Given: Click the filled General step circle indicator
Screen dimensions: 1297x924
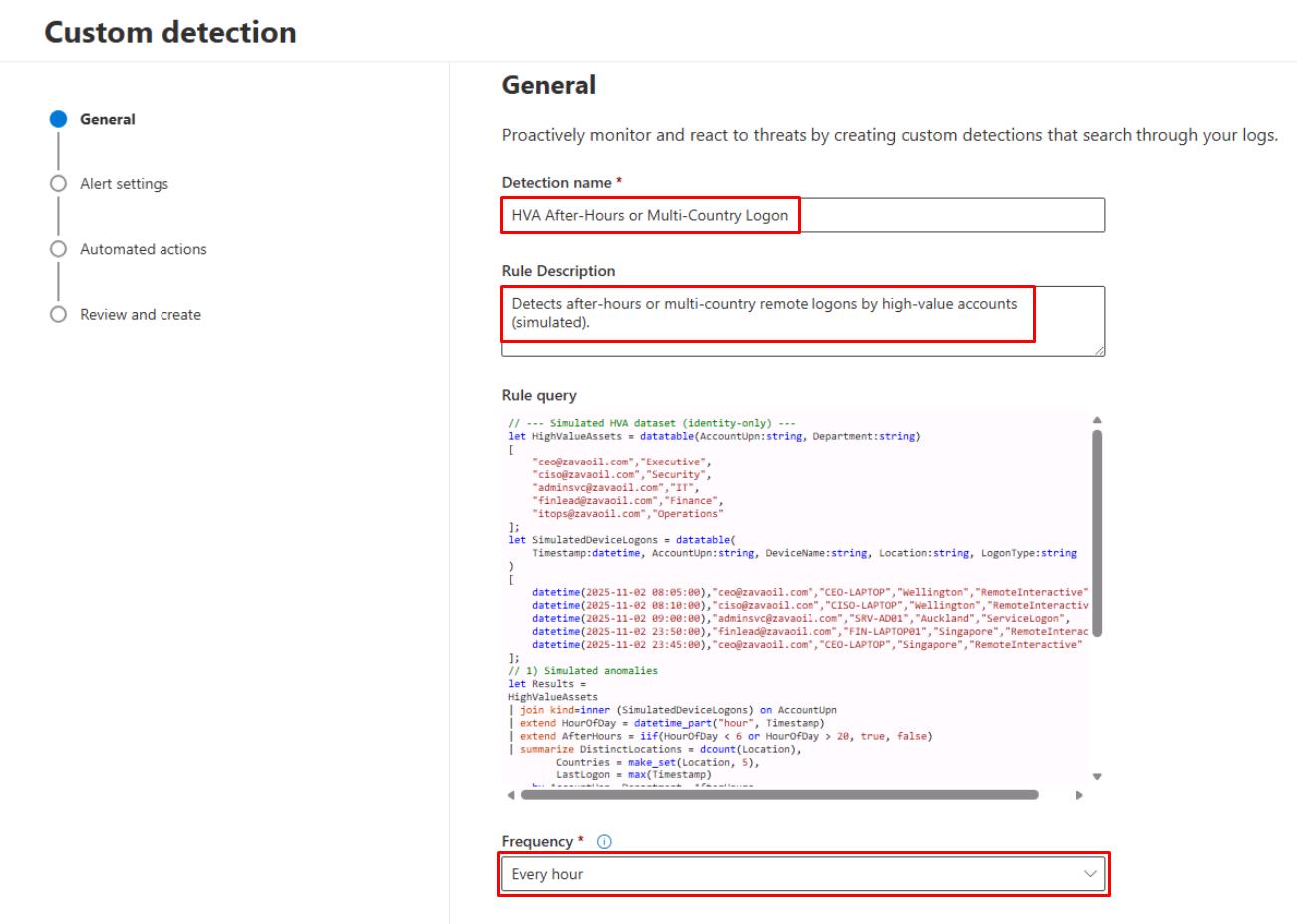Looking at the screenshot, I should [59, 119].
